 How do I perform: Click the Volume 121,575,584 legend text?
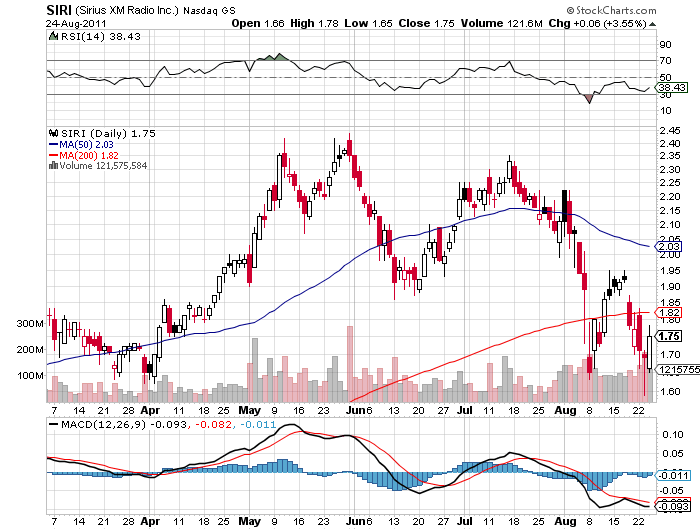[x=103, y=166]
